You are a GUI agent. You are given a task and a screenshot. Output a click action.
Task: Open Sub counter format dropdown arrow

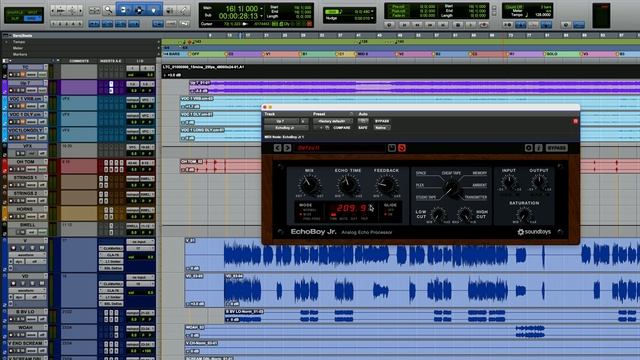[261, 16]
